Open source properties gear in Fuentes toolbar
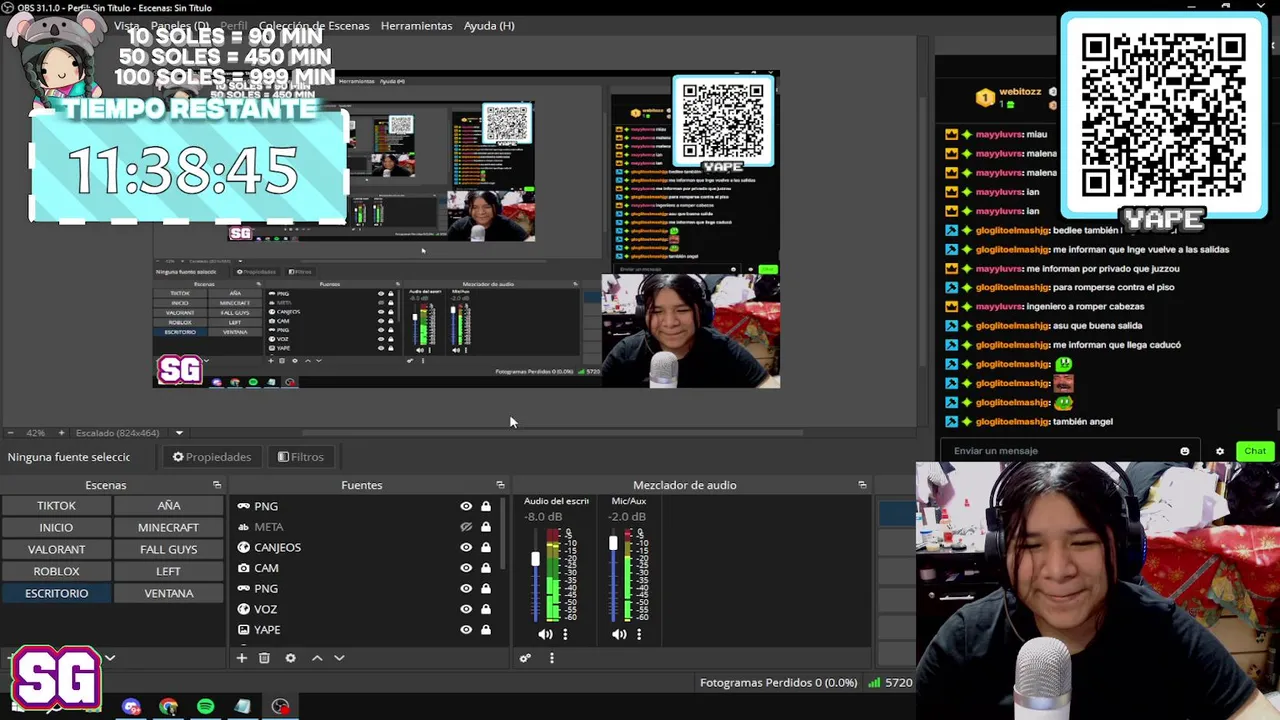1280x720 pixels. (x=290, y=658)
